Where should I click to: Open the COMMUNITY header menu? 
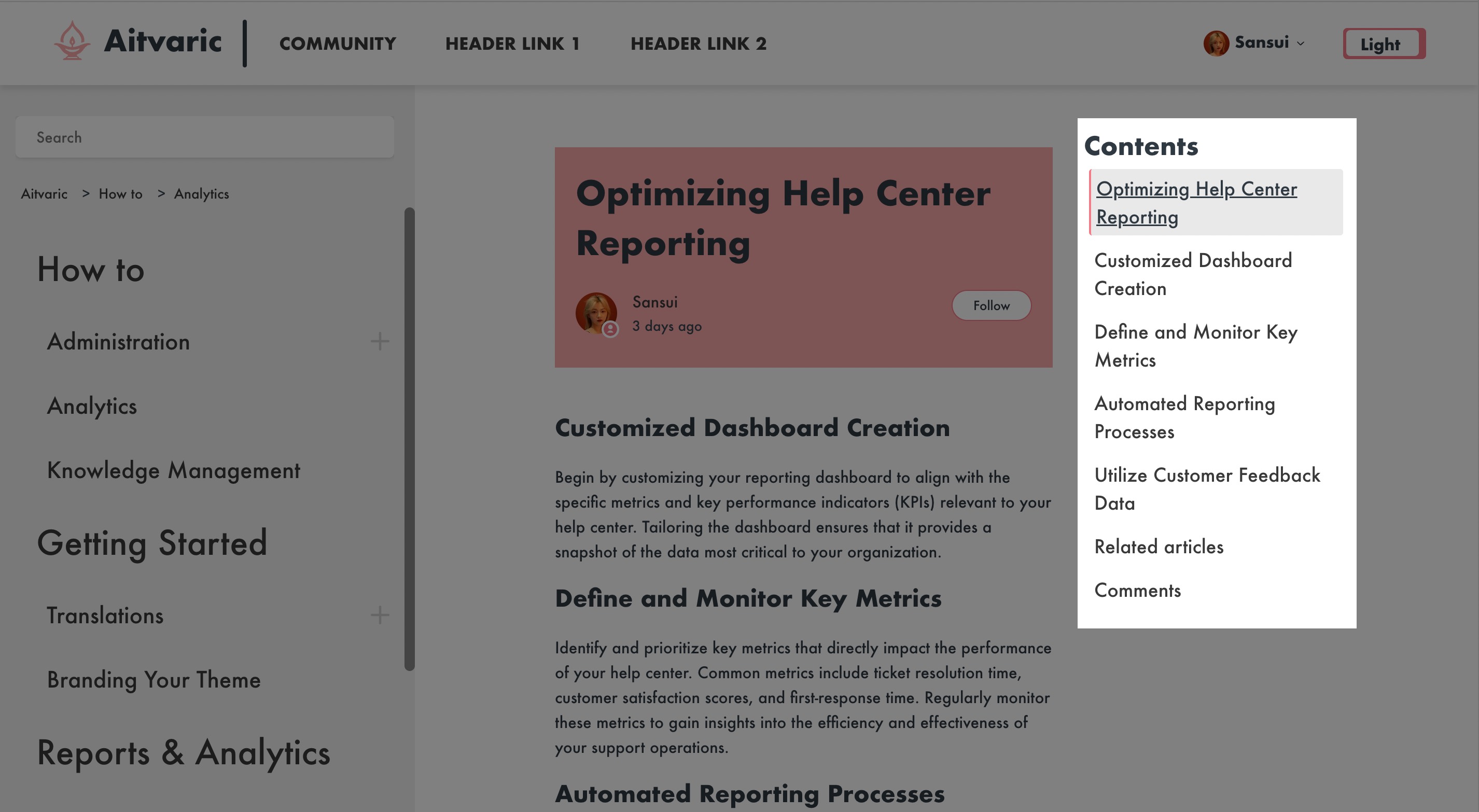[x=338, y=44]
